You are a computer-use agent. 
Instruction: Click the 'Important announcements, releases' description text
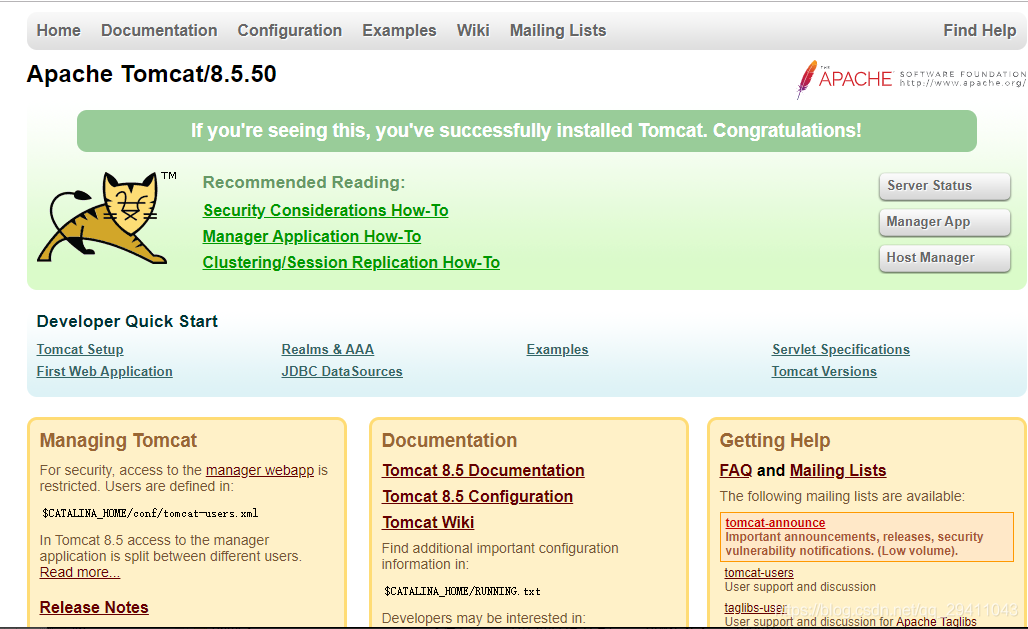click(854, 544)
